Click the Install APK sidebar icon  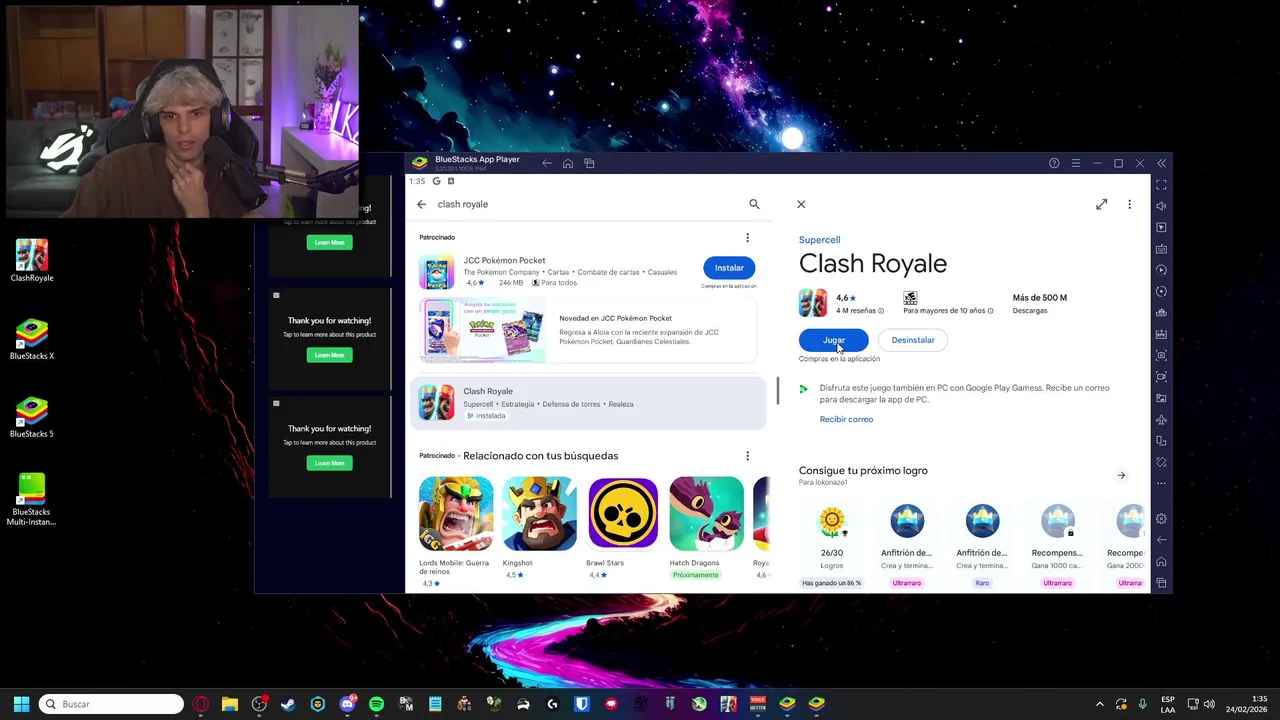point(1161,334)
